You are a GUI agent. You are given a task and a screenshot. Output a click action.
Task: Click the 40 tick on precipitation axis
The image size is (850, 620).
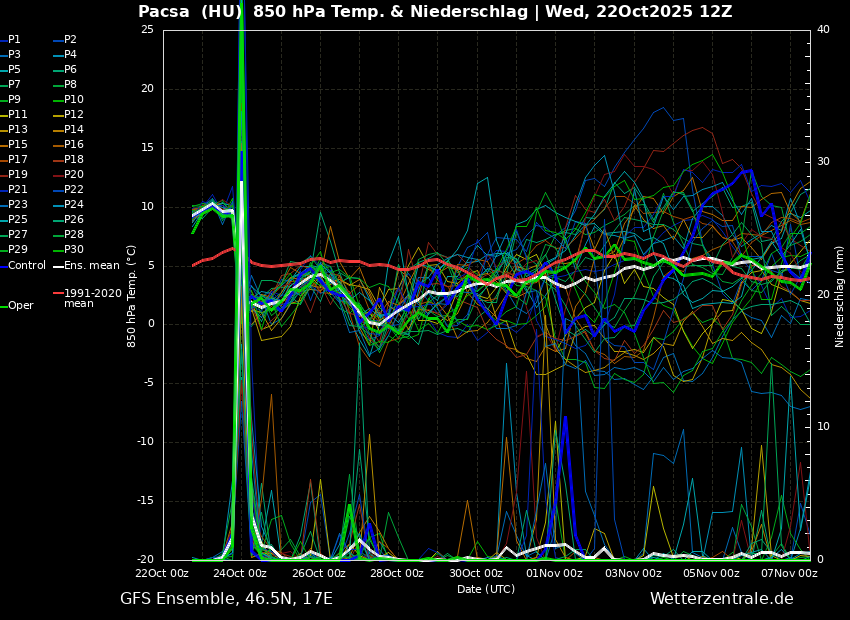823,30
